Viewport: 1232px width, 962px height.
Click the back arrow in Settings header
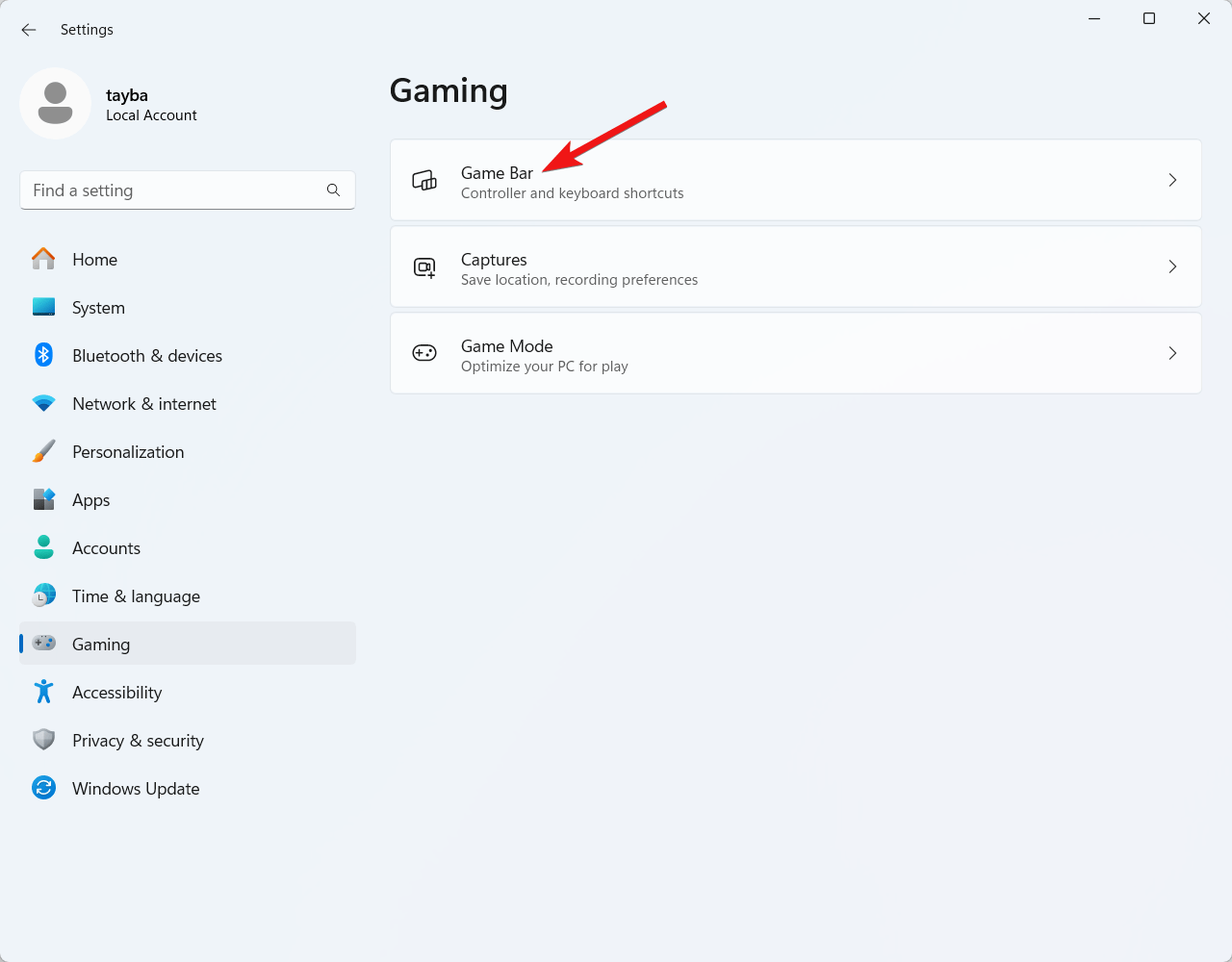tap(29, 30)
